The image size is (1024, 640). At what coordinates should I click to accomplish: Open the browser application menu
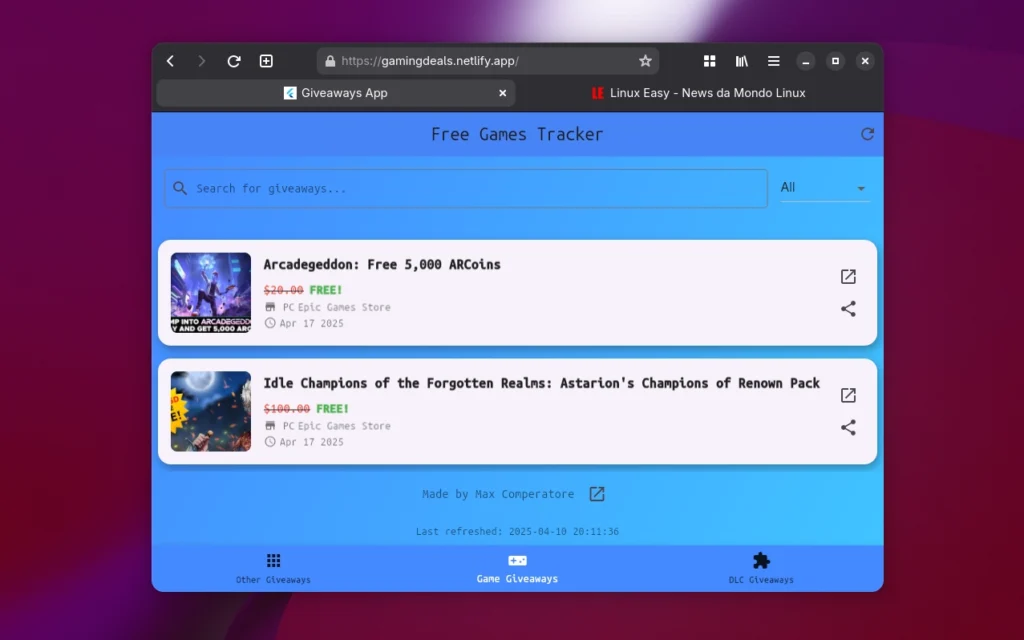coord(773,60)
